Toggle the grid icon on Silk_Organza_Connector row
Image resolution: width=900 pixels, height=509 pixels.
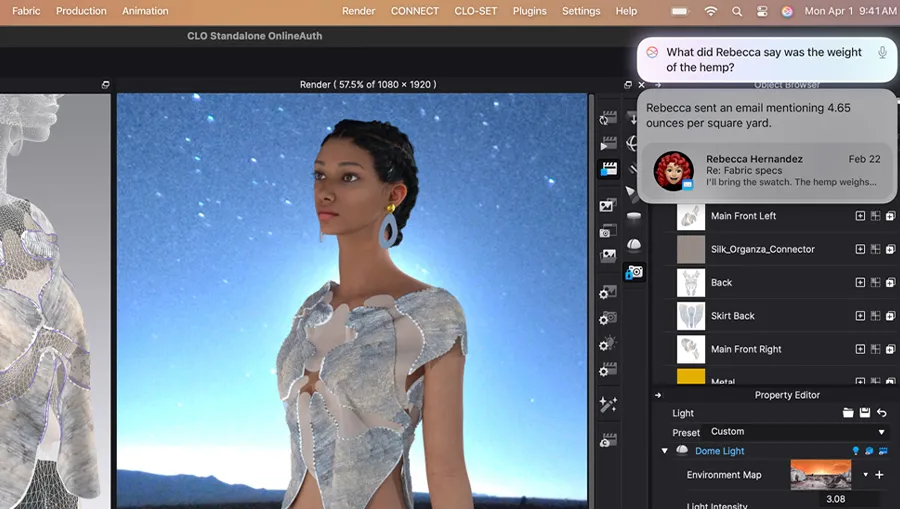(874, 249)
